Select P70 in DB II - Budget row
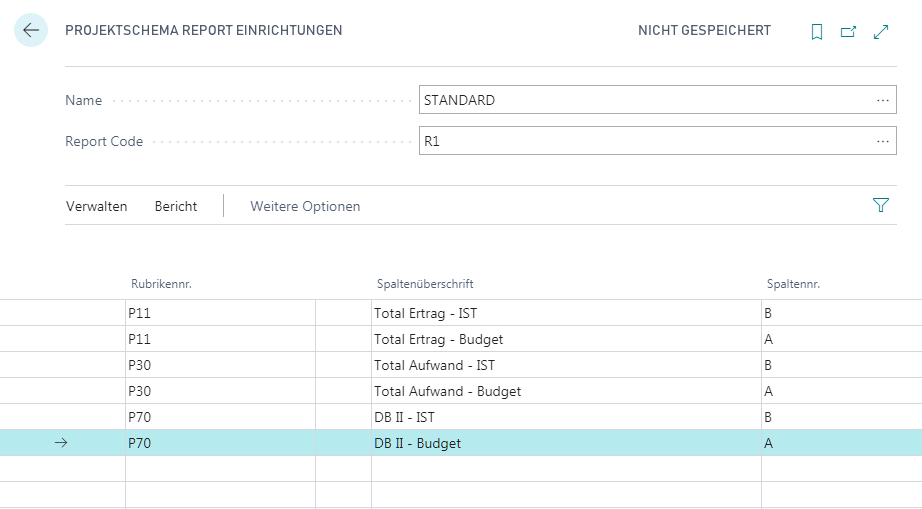The width and height of the screenshot is (922, 509). pos(221,443)
